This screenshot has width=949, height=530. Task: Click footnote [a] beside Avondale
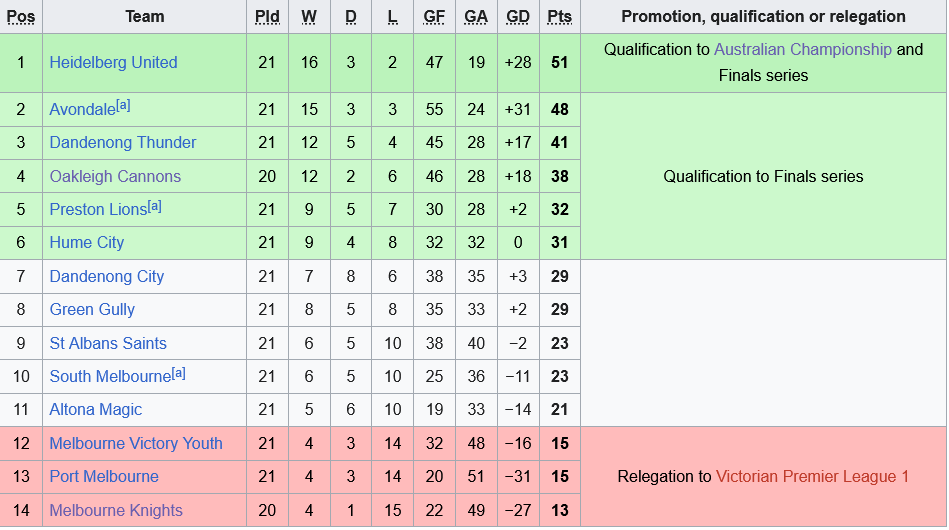click(123, 105)
